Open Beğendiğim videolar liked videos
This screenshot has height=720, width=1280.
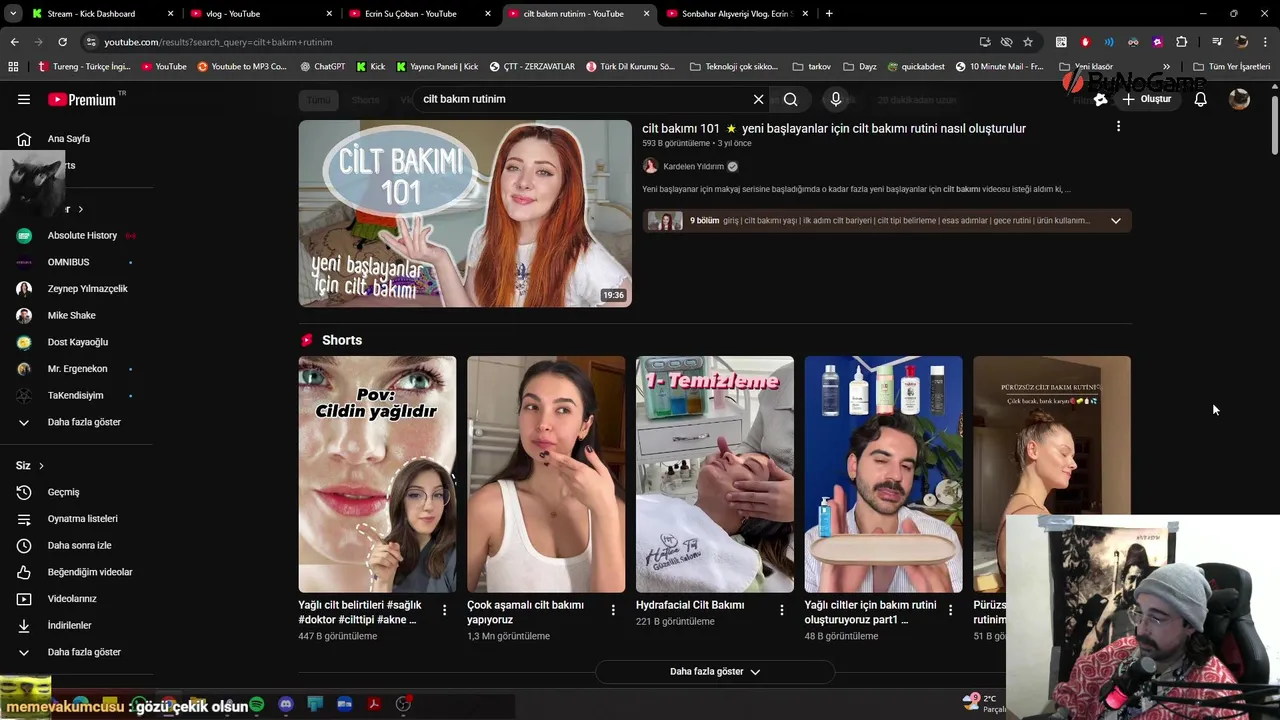[76, 572]
